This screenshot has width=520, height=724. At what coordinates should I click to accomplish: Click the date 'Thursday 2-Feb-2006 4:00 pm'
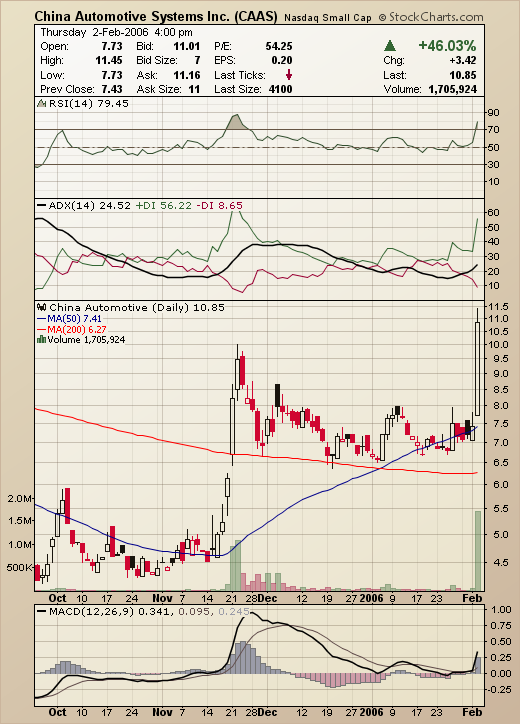[x=116, y=32]
